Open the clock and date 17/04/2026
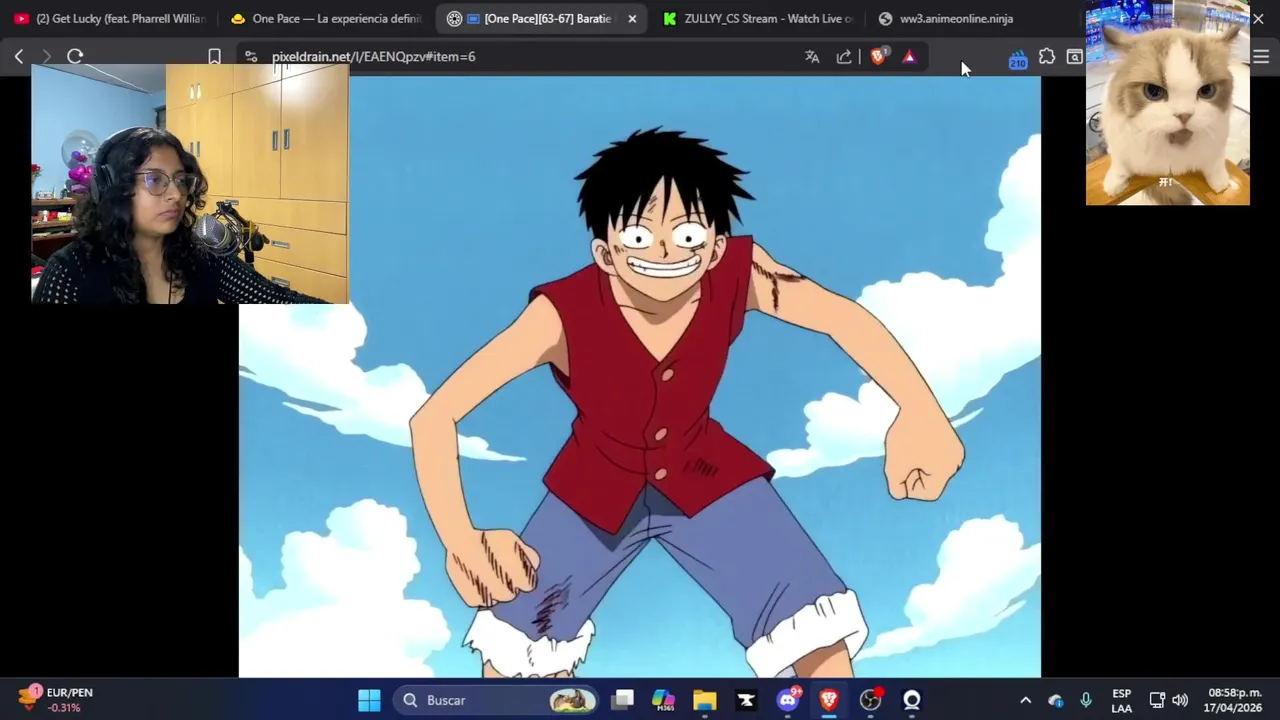The image size is (1280, 720). (x=1234, y=700)
